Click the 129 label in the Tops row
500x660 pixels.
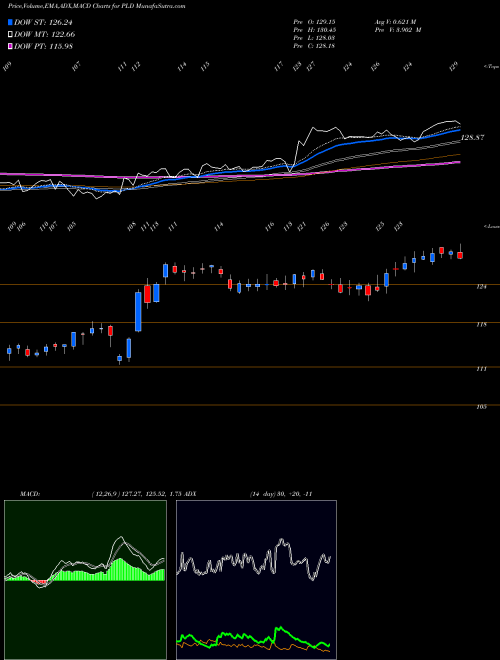(x=453, y=67)
